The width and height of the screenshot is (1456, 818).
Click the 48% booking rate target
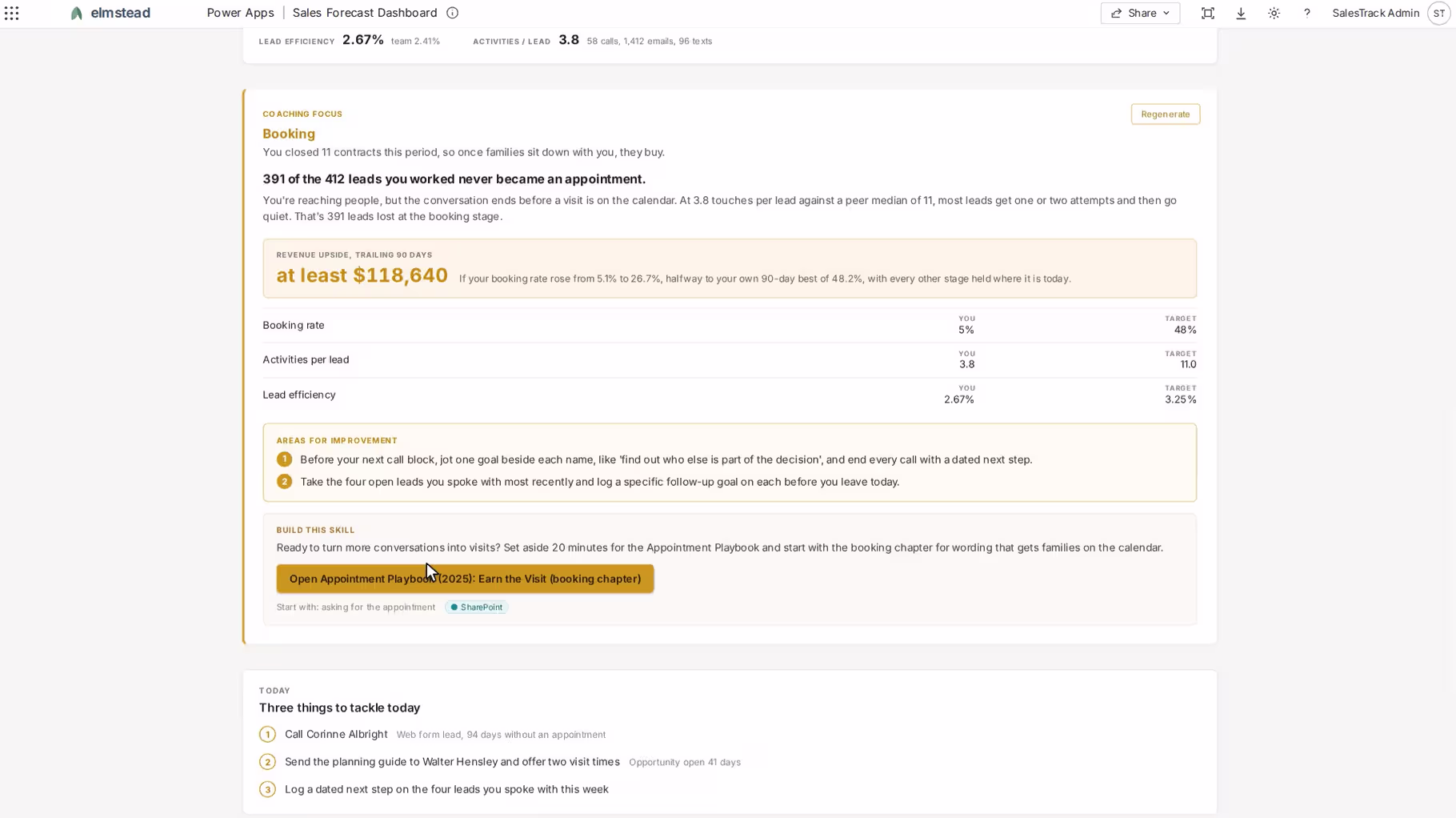[1185, 330]
